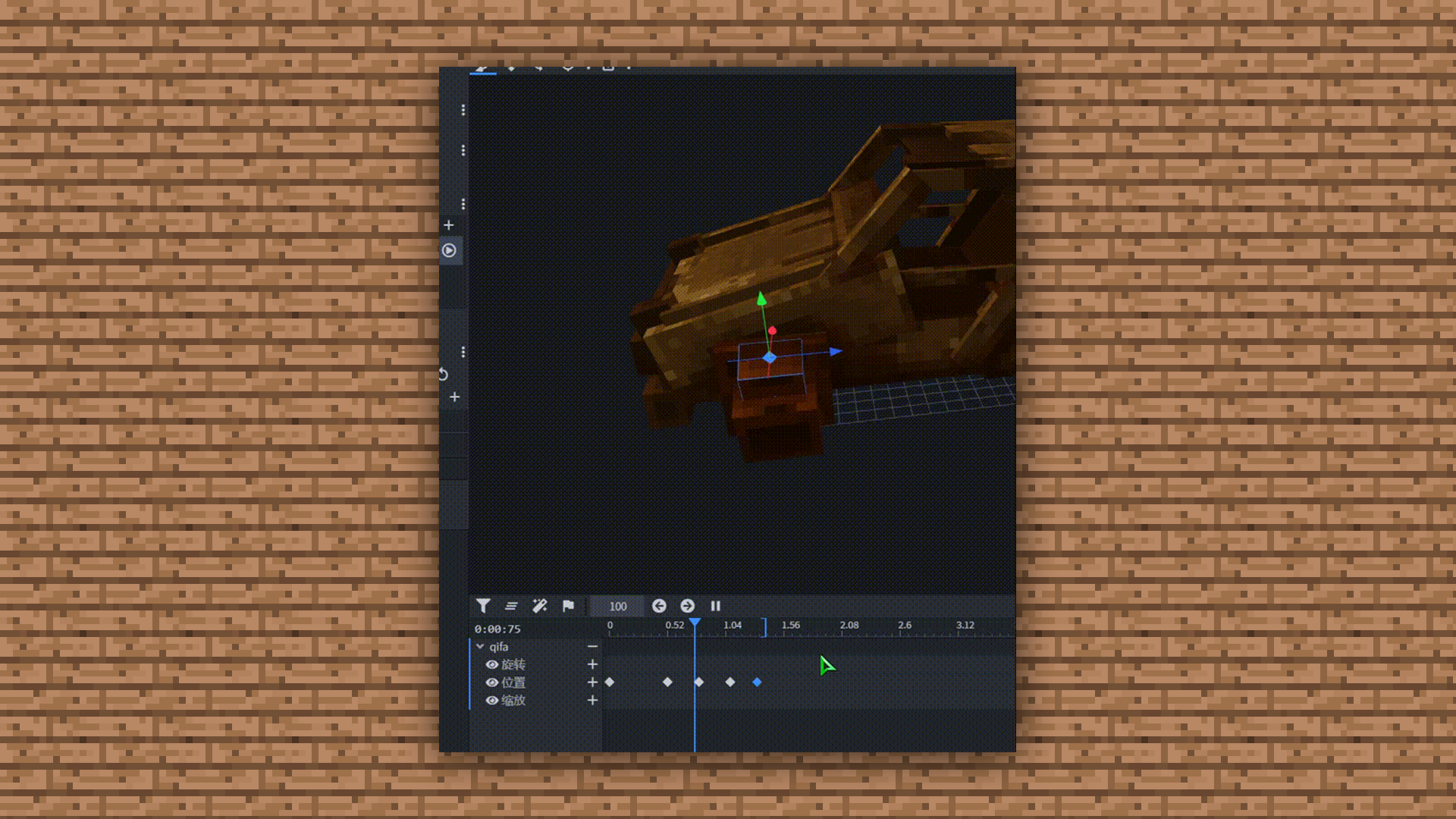Remove the qifa animator with minus button
1456x819 pixels.
tap(592, 647)
